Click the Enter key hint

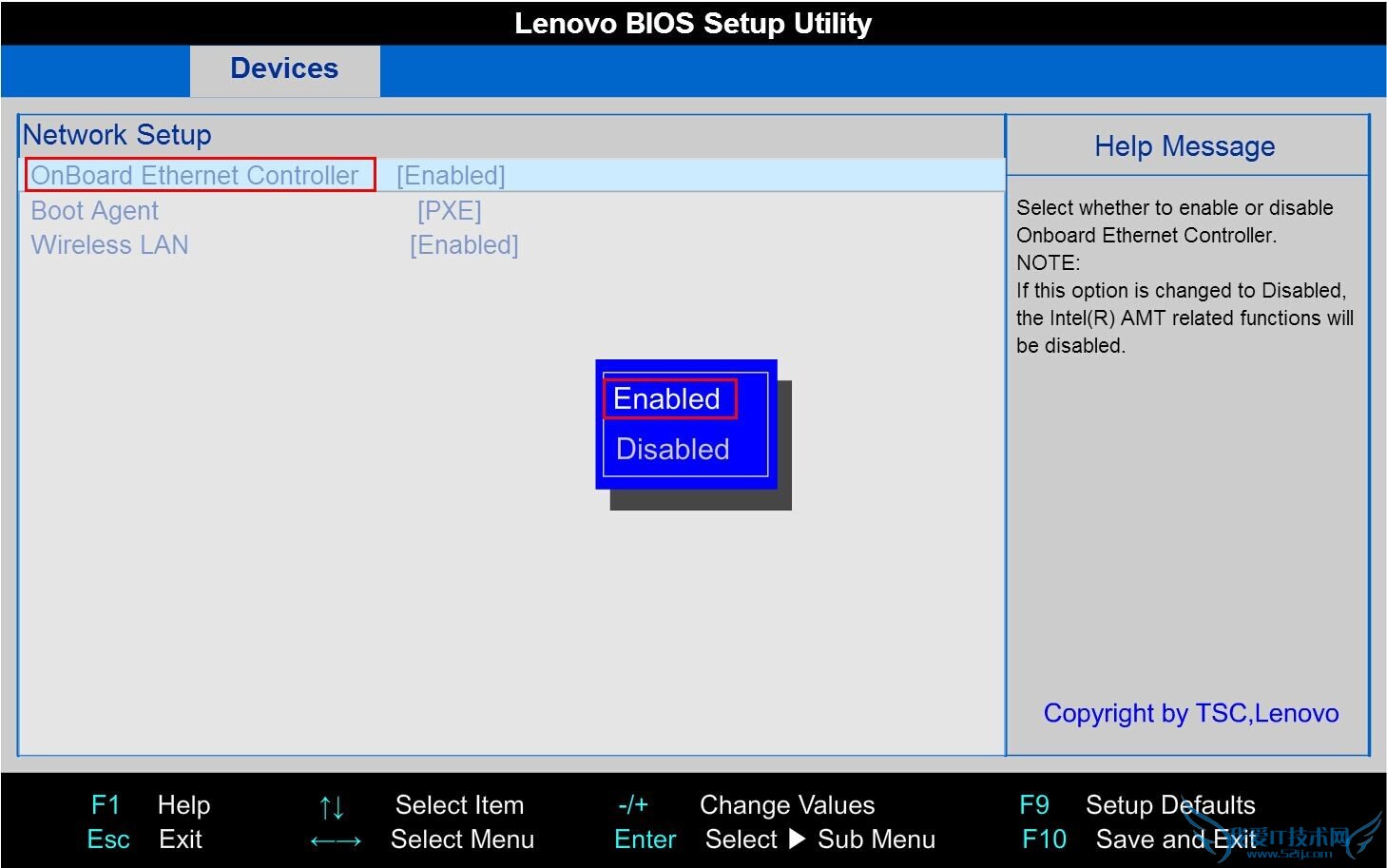645,839
